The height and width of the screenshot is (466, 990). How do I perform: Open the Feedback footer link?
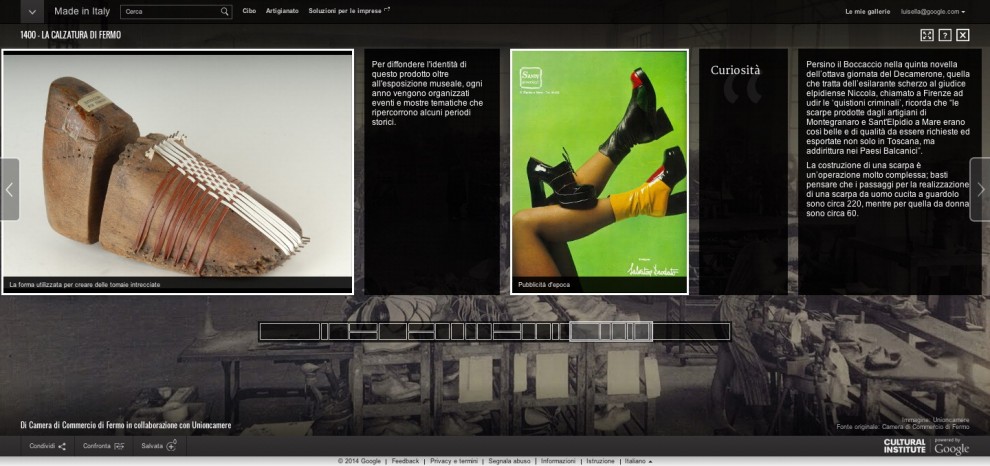pyautogui.click(x=405, y=462)
